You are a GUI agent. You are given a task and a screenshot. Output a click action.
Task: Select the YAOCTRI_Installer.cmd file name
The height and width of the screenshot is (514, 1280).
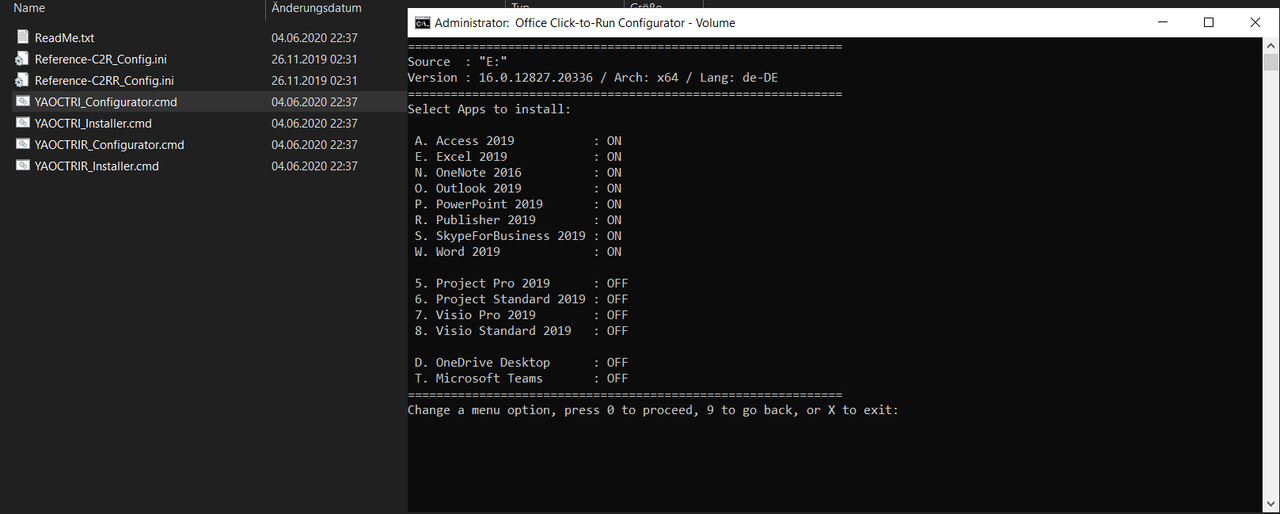click(93, 124)
